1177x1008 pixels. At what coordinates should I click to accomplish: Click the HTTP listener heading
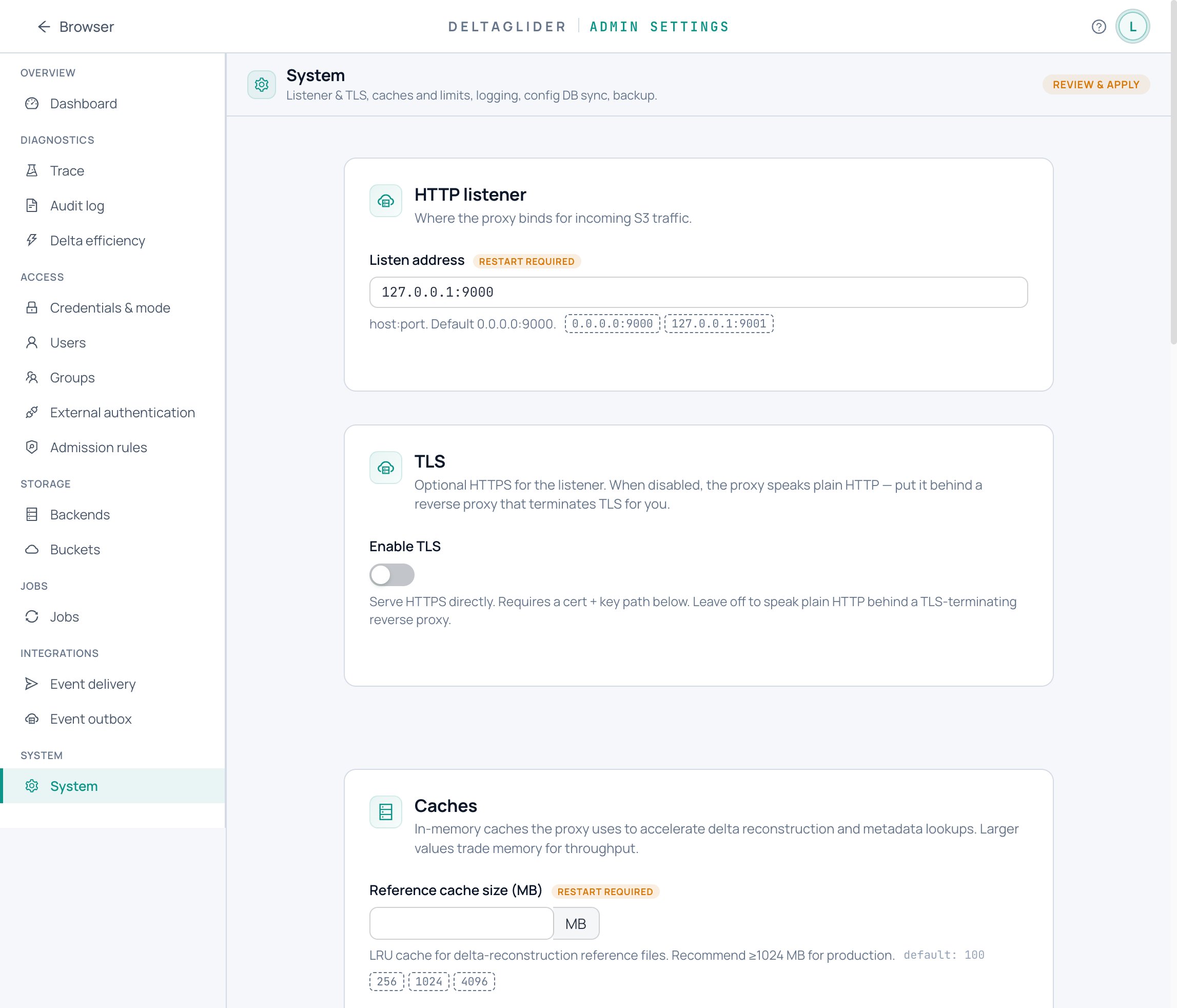point(470,195)
